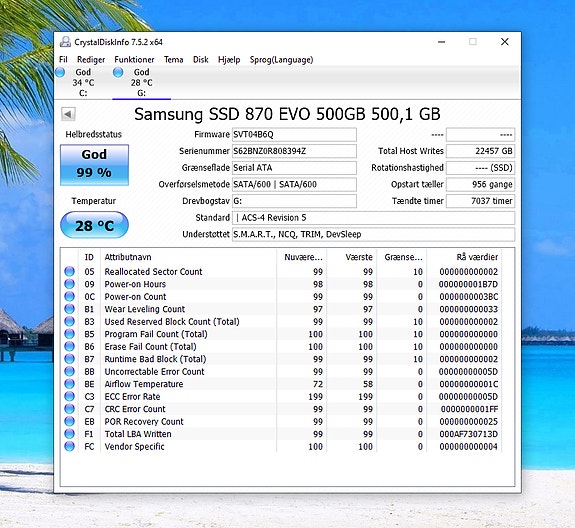Click status orb of Erase Fail Count row
This screenshot has height=528, width=575.
(69, 346)
